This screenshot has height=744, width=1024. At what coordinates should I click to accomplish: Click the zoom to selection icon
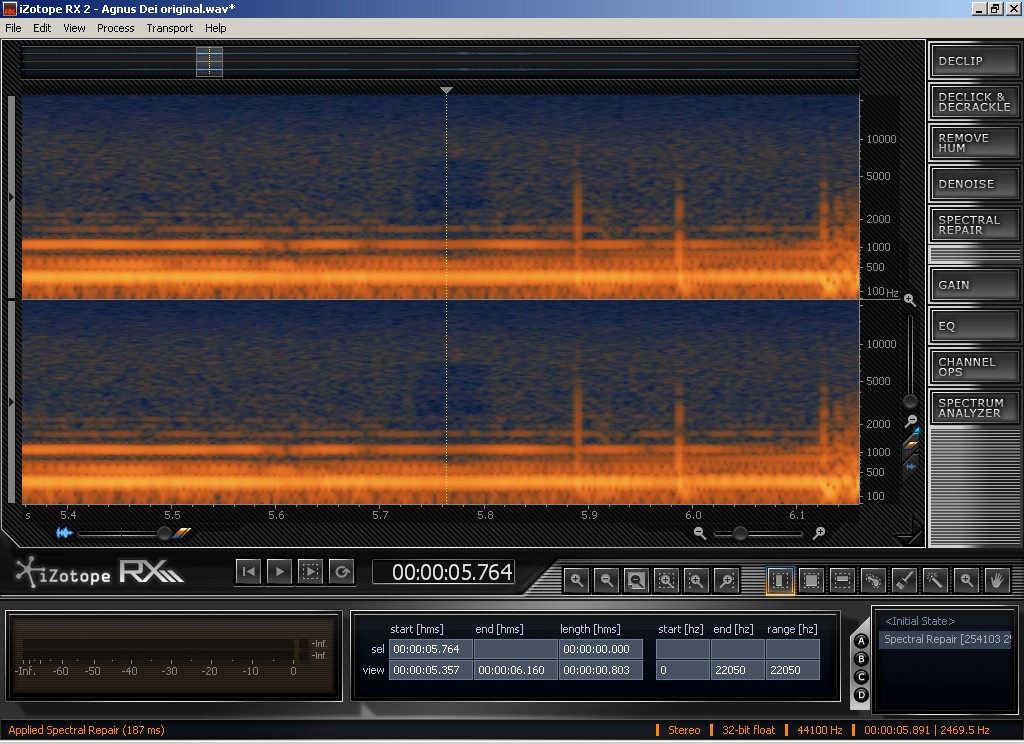666,580
